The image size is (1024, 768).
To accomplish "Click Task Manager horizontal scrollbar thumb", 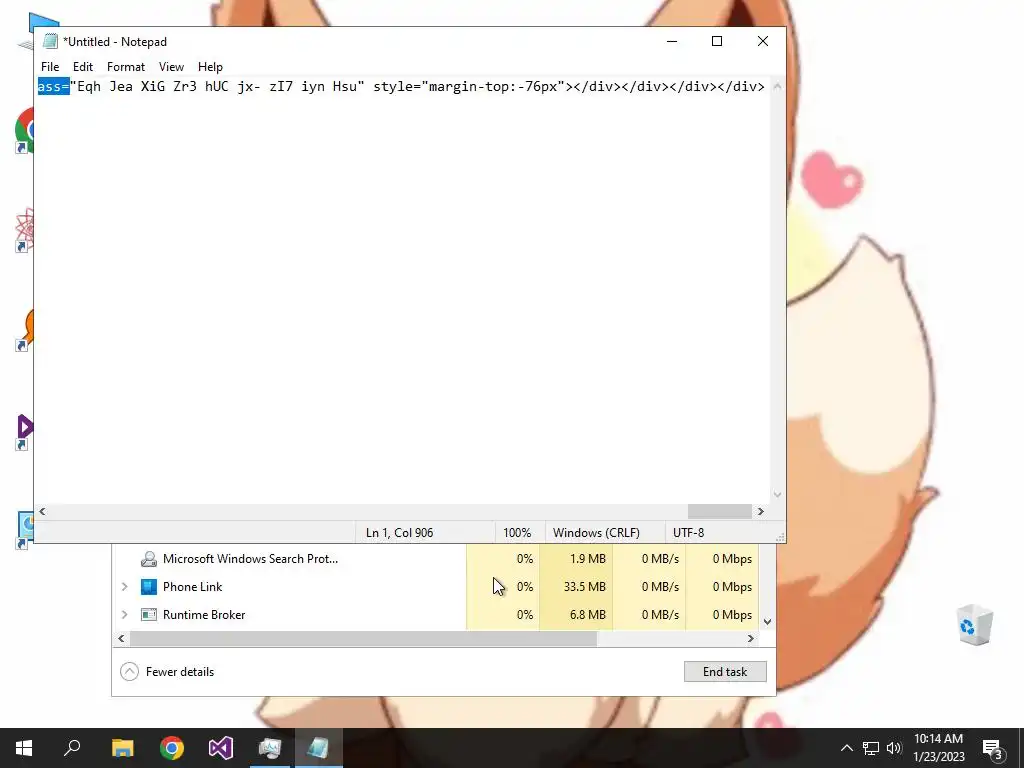I will pyautogui.click(x=363, y=638).
